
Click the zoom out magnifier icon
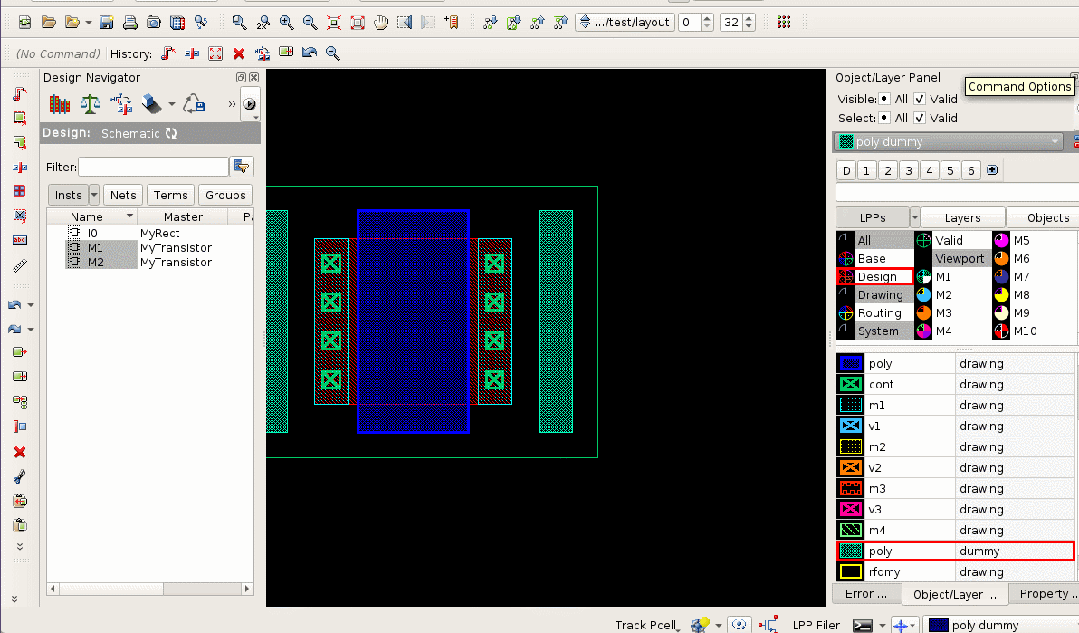[310, 22]
